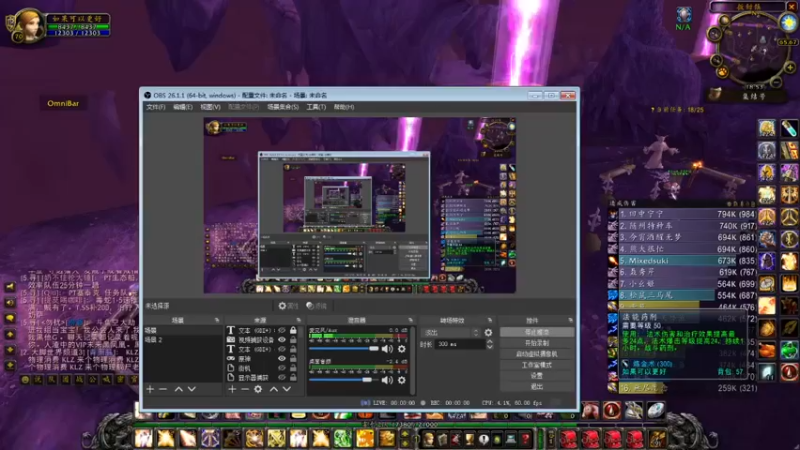Open the 淡出 transition dropdown
This screenshot has width=800, height=450.
pos(451,333)
